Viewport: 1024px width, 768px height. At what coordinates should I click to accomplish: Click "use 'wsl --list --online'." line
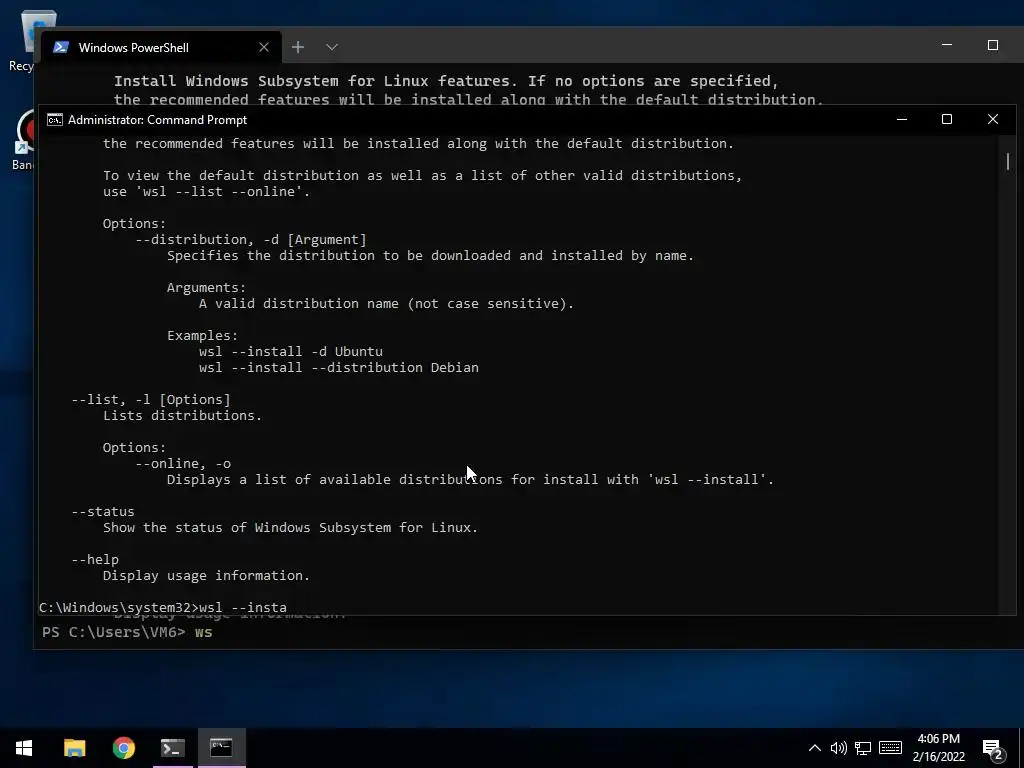[x=206, y=191]
